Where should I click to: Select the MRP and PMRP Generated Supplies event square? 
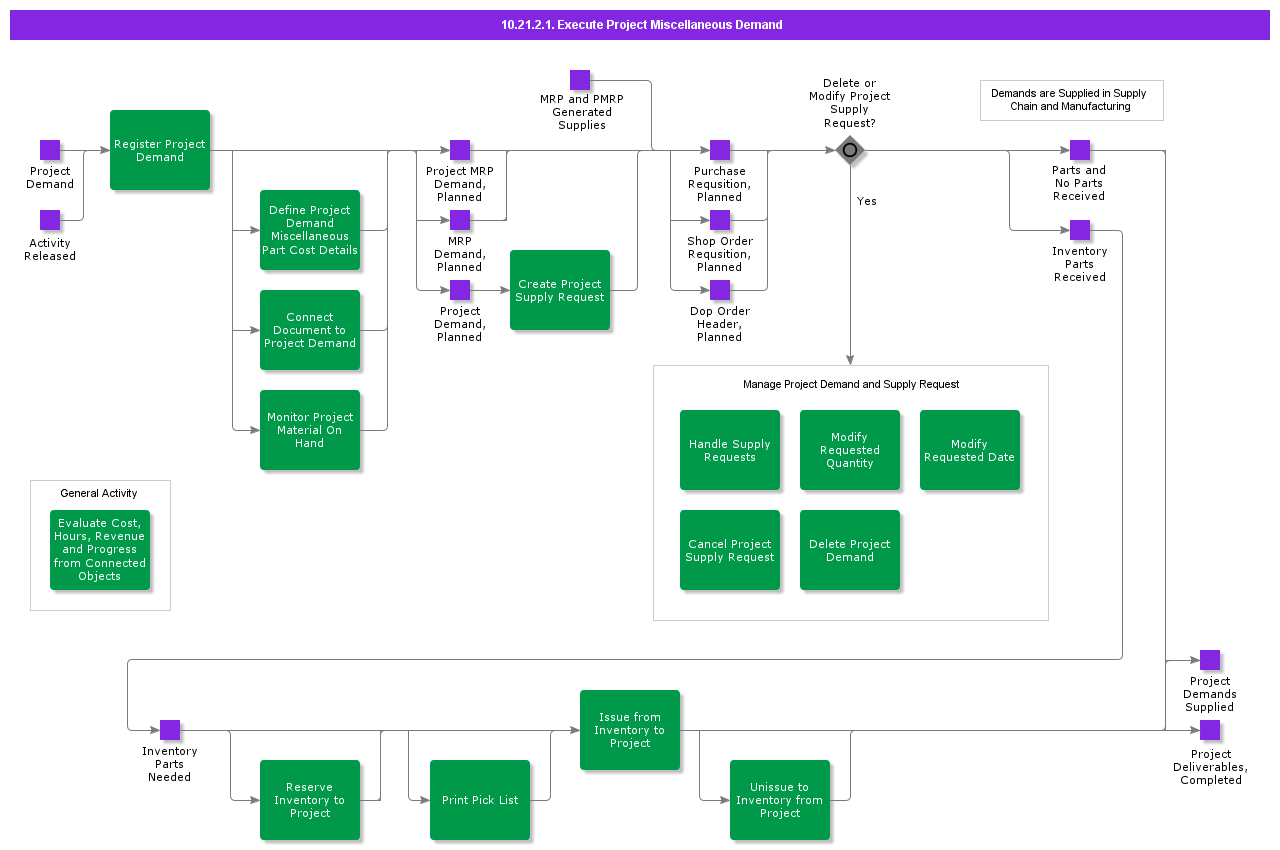point(580,80)
